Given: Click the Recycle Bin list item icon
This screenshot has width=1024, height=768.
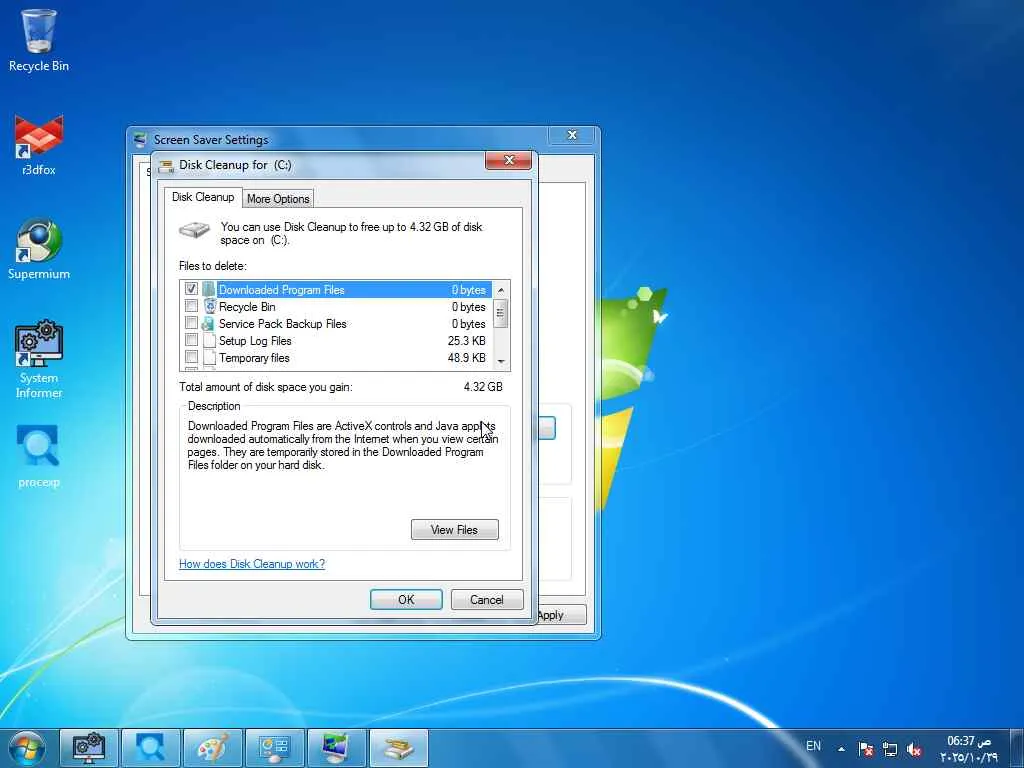Looking at the screenshot, I should [x=210, y=306].
